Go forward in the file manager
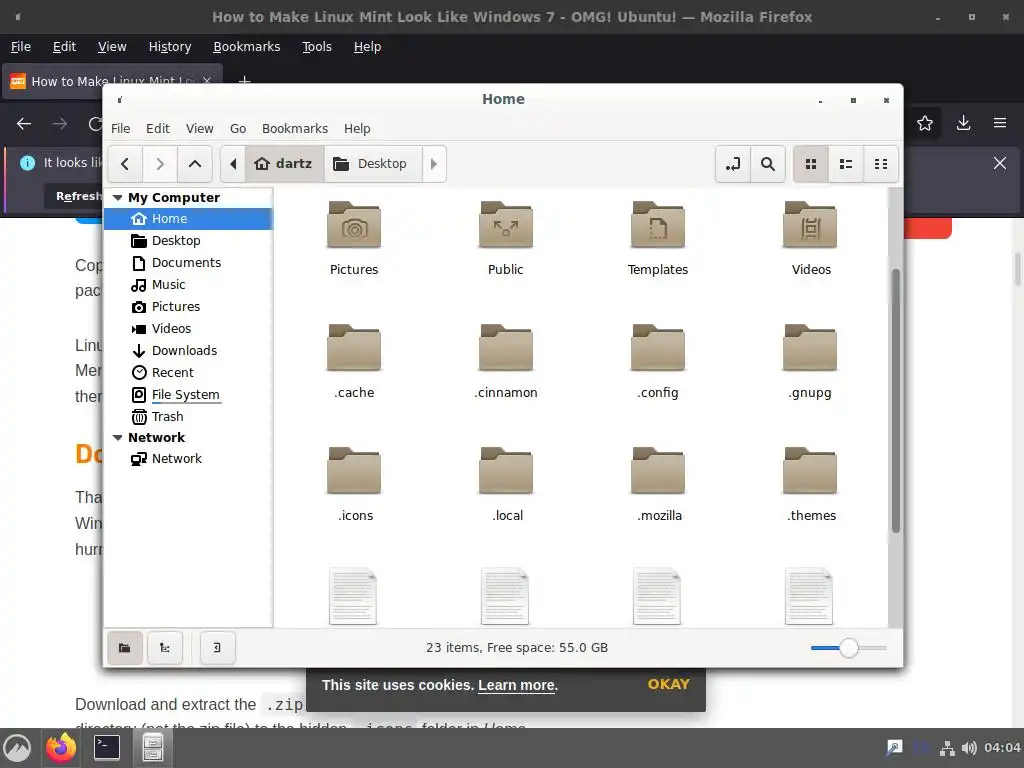Viewport: 1024px width, 768px height. click(160, 164)
